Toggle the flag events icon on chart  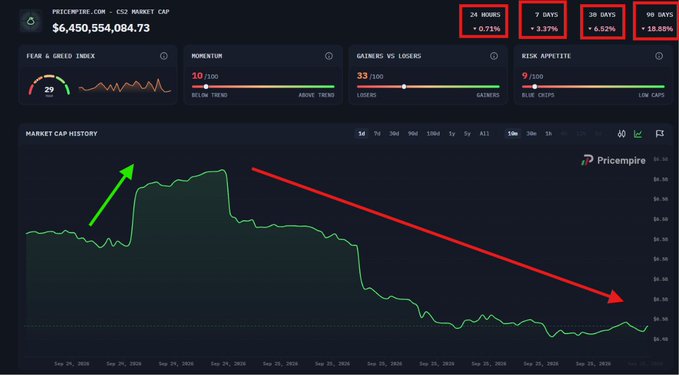coord(660,134)
